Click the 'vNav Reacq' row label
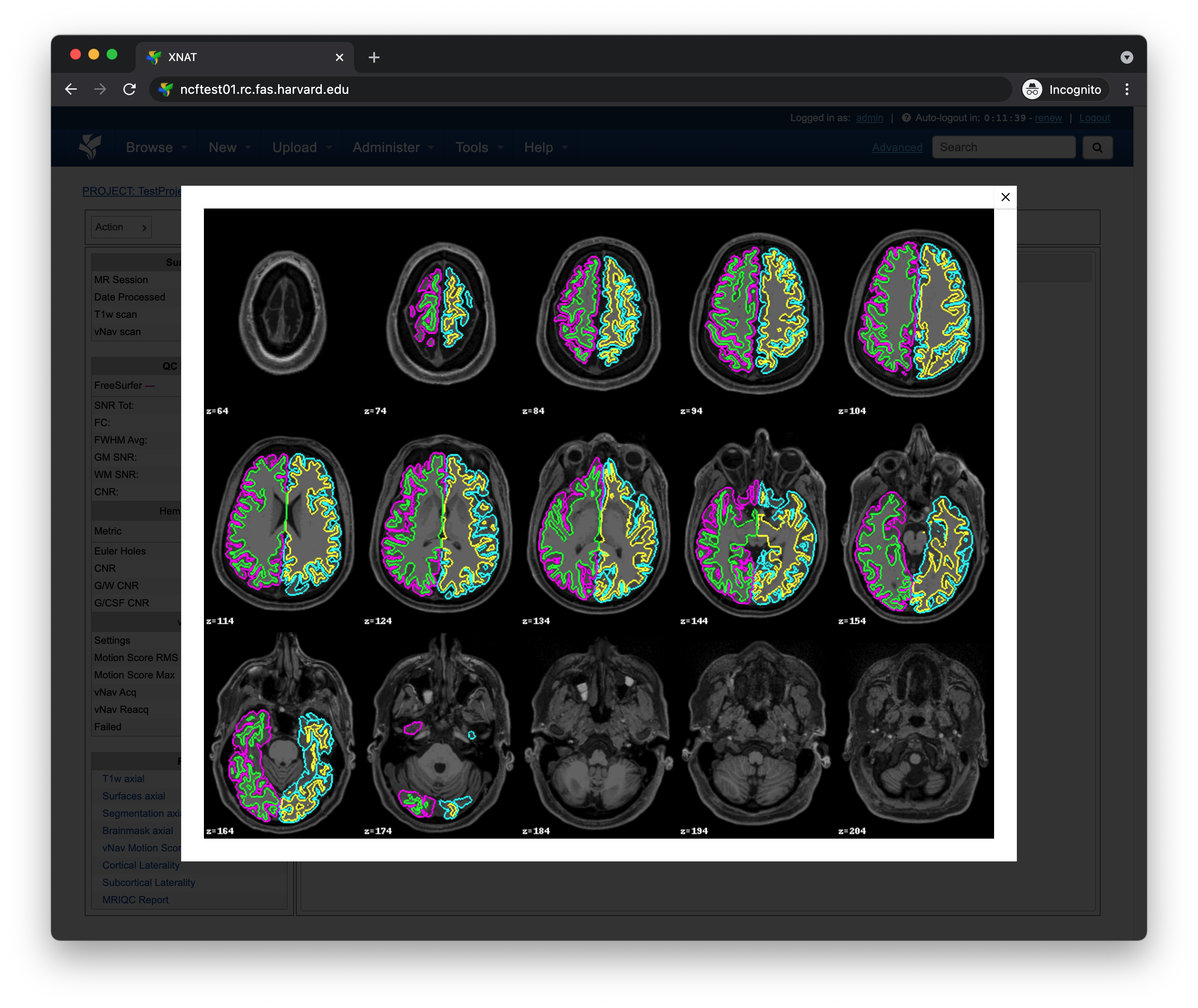Viewport: 1198px width, 1008px height. tap(121, 709)
